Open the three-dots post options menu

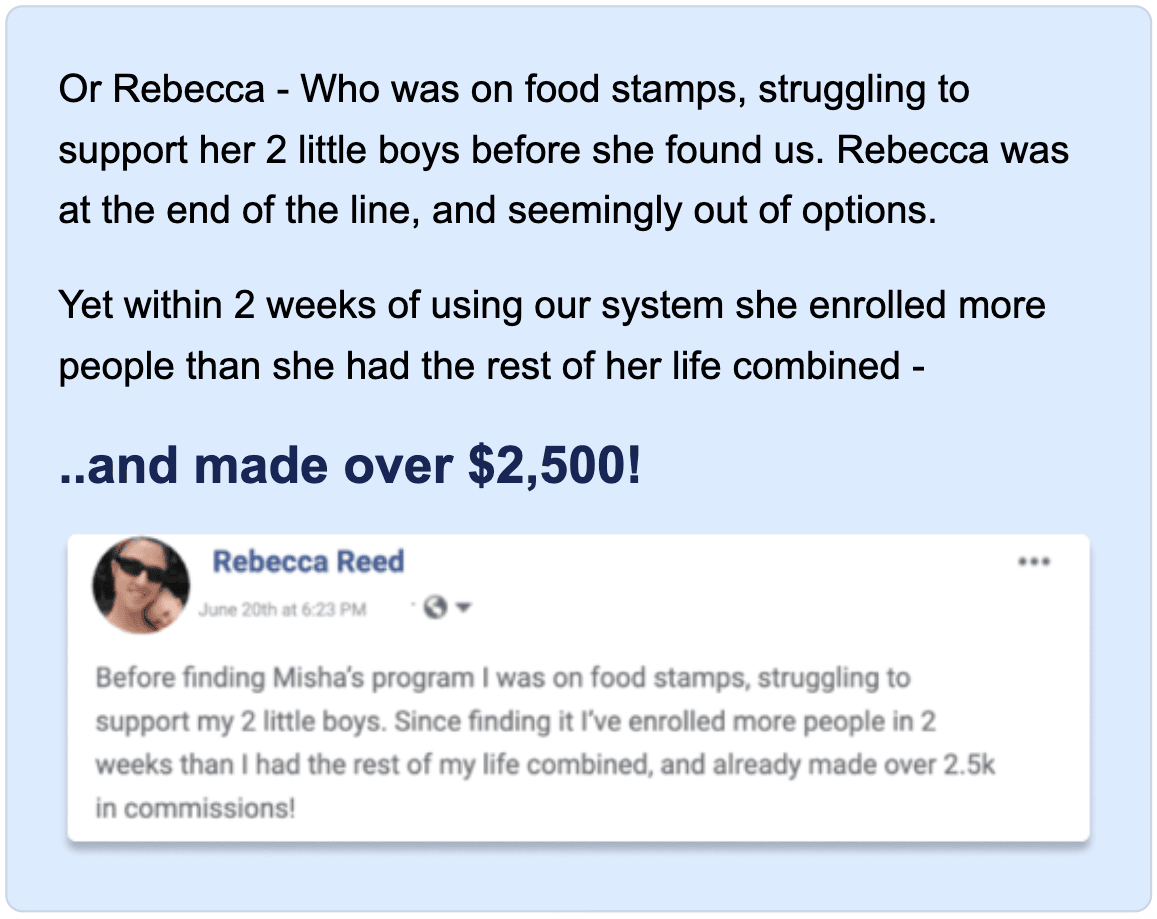(x=1033, y=562)
